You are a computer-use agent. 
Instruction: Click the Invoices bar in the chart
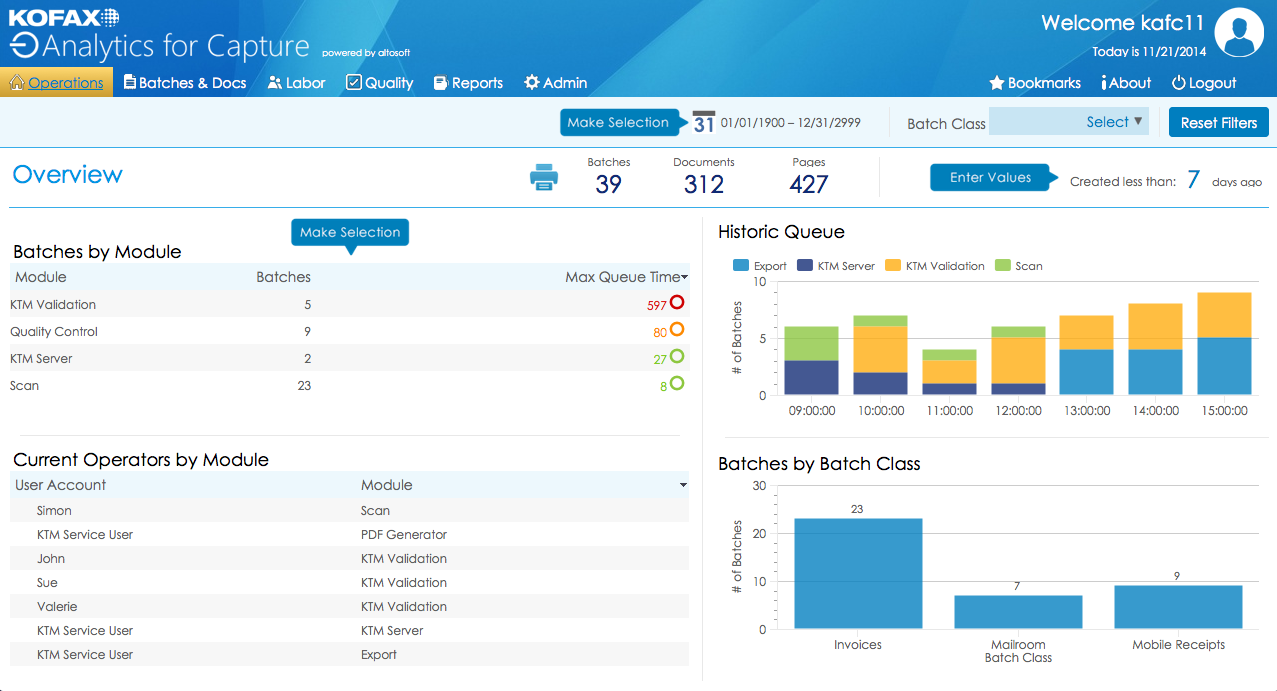858,573
